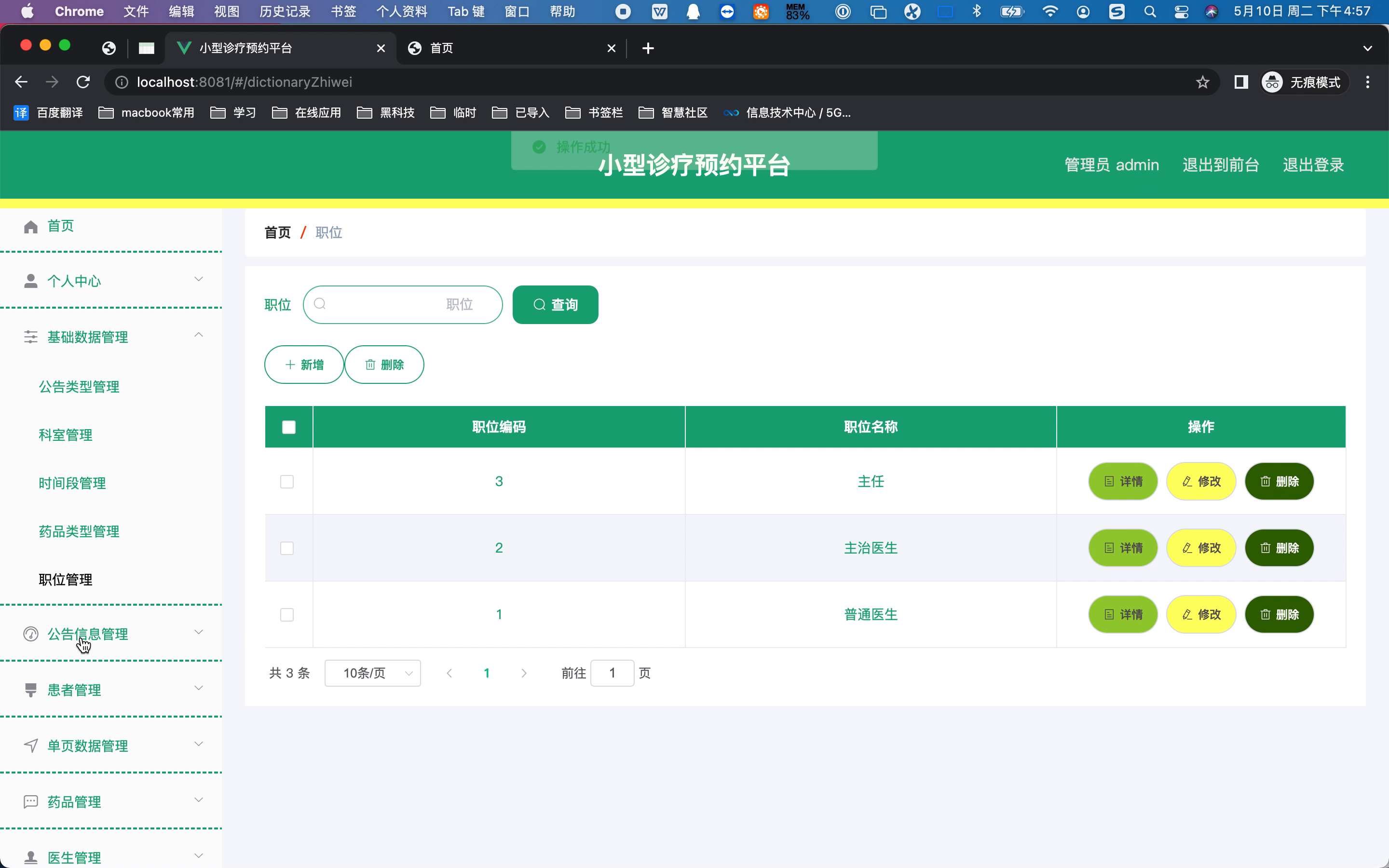Click 退出登录 in the header
Screen dimensions: 1389x868
click(x=1313, y=165)
